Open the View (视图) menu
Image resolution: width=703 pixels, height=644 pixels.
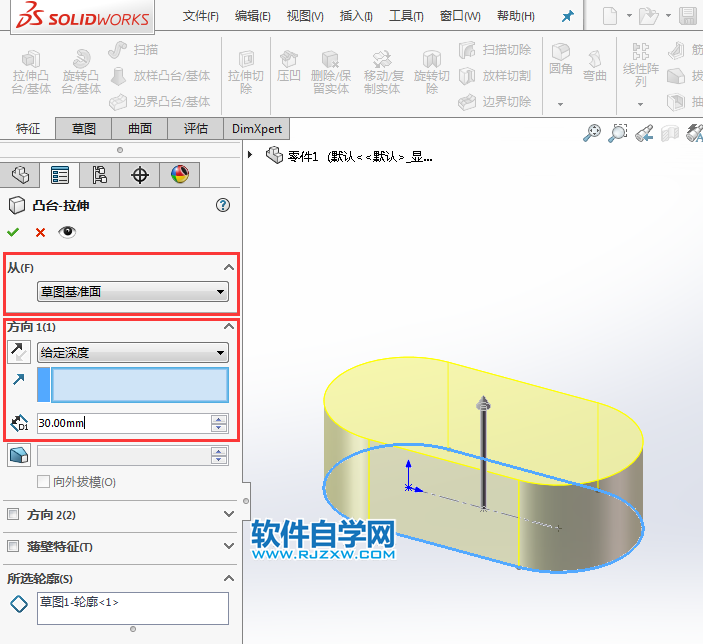(x=305, y=16)
